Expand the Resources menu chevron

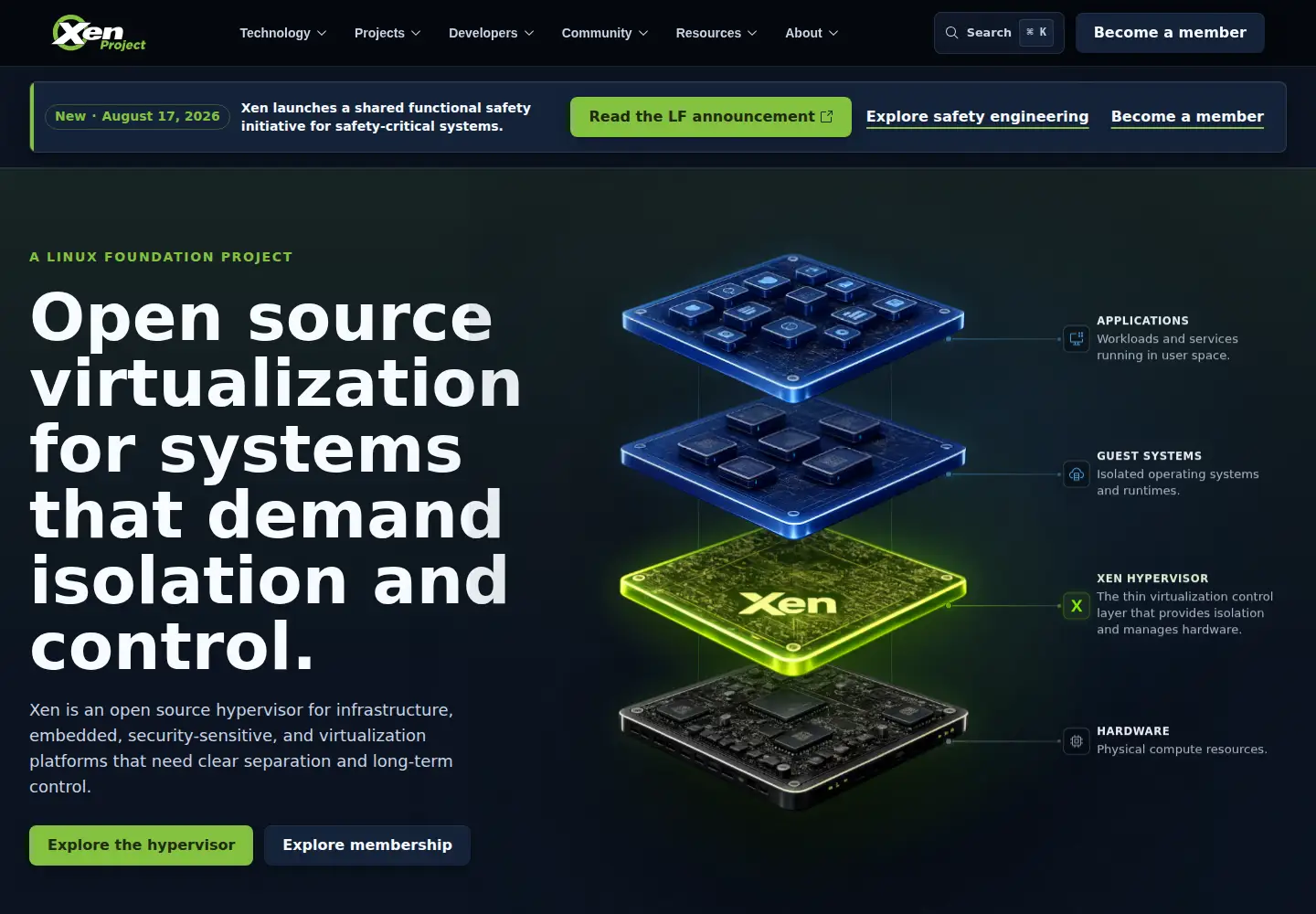[x=752, y=33]
